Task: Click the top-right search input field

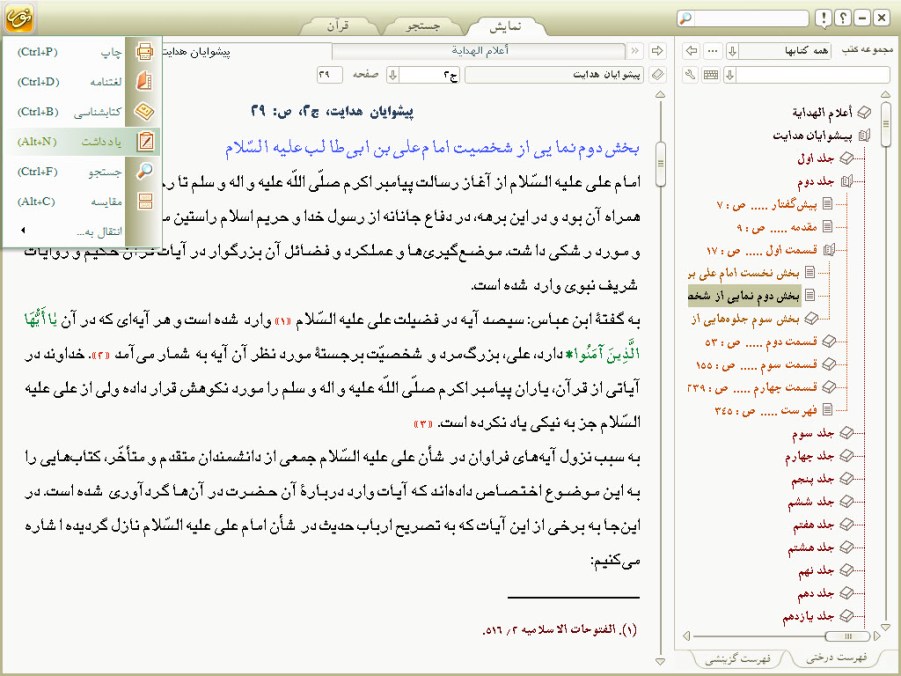Action: coord(751,18)
